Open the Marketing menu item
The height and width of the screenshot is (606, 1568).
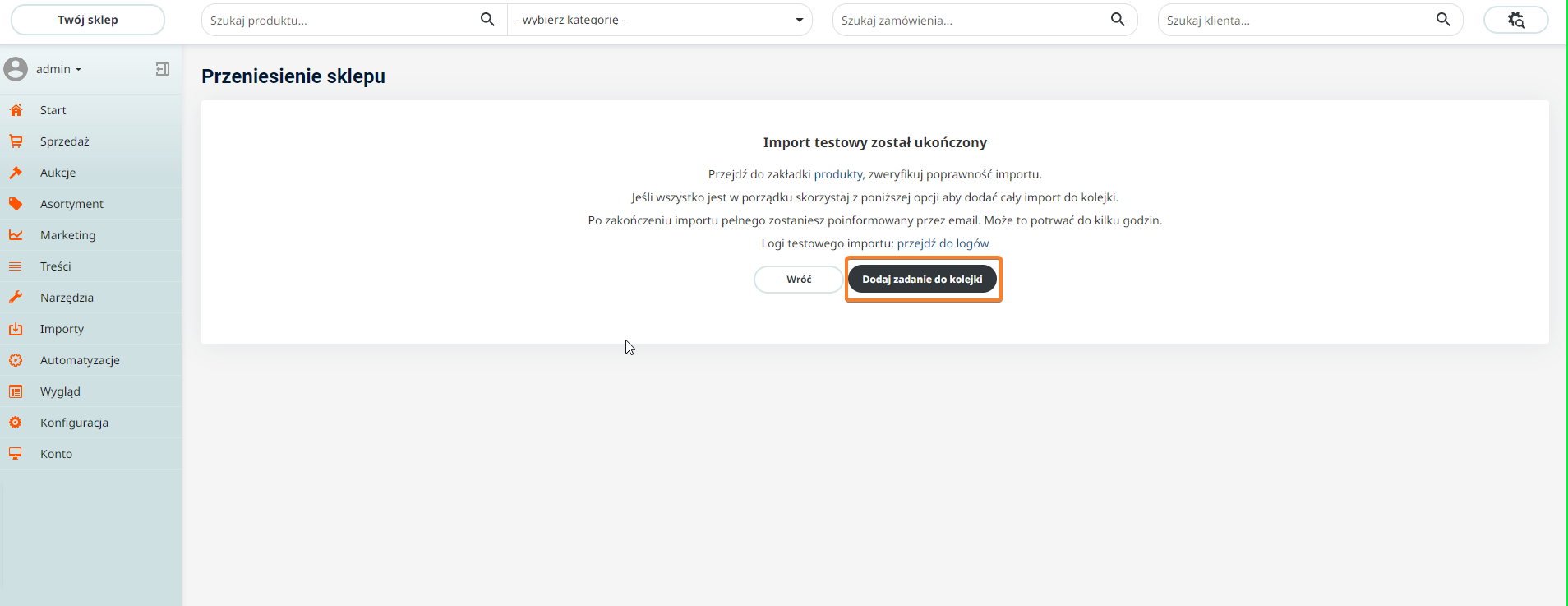point(90,235)
